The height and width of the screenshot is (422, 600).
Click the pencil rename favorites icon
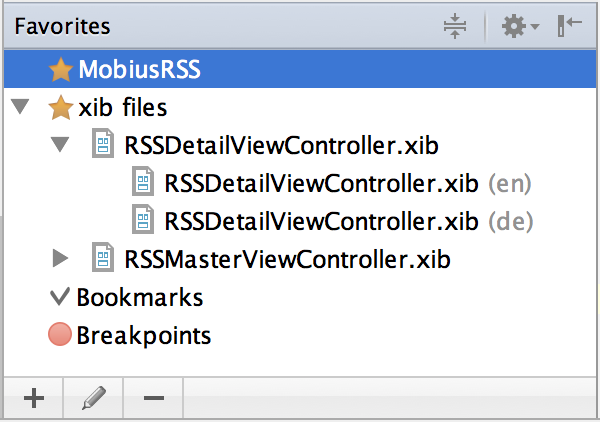click(x=93, y=398)
